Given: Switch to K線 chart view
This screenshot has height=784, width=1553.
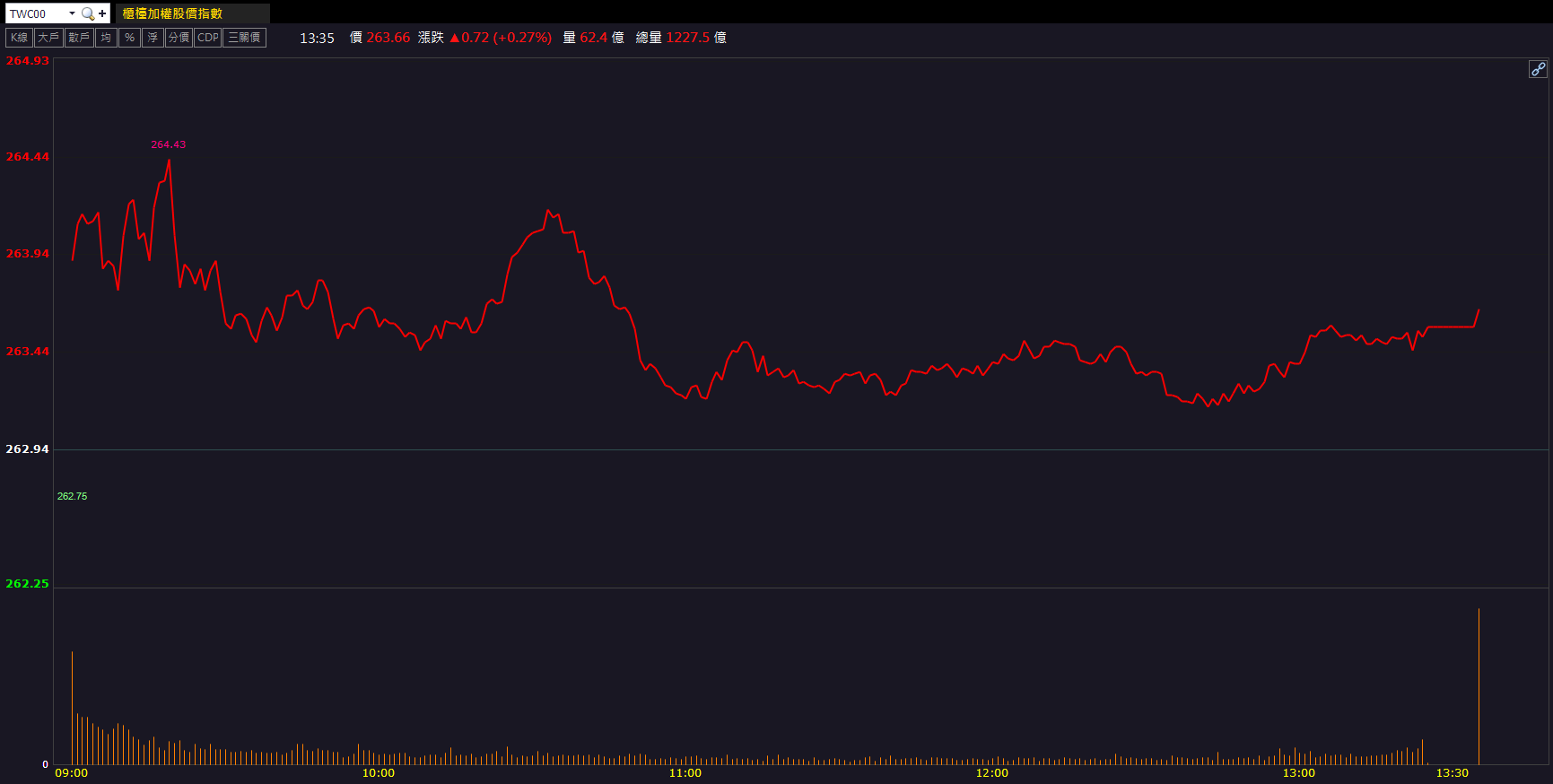Looking at the screenshot, I should (x=19, y=38).
